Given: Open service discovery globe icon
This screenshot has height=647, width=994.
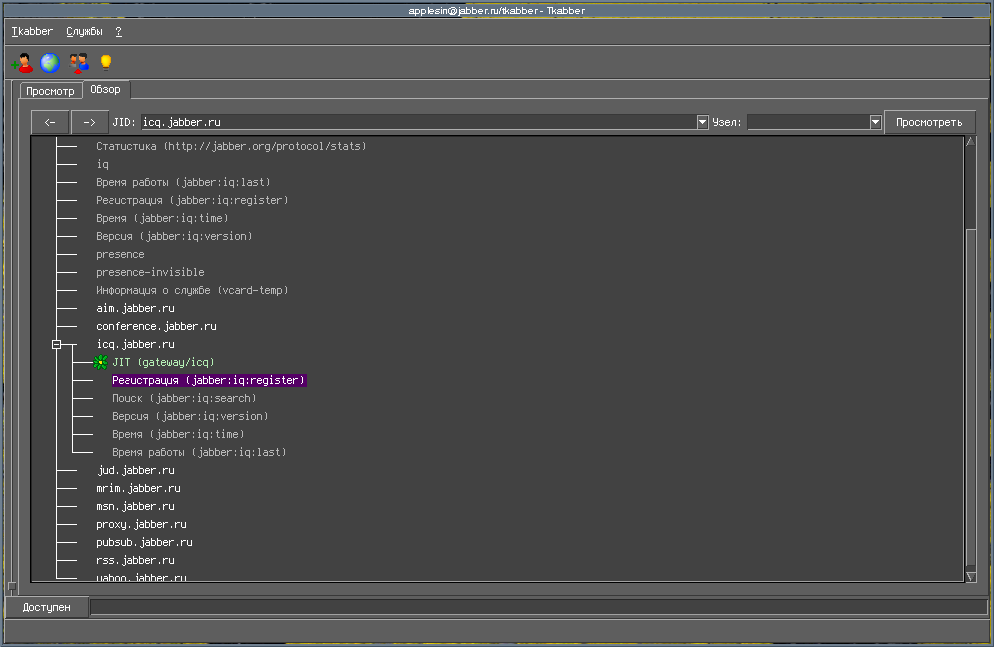Looking at the screenshot, I should [50, 64].
